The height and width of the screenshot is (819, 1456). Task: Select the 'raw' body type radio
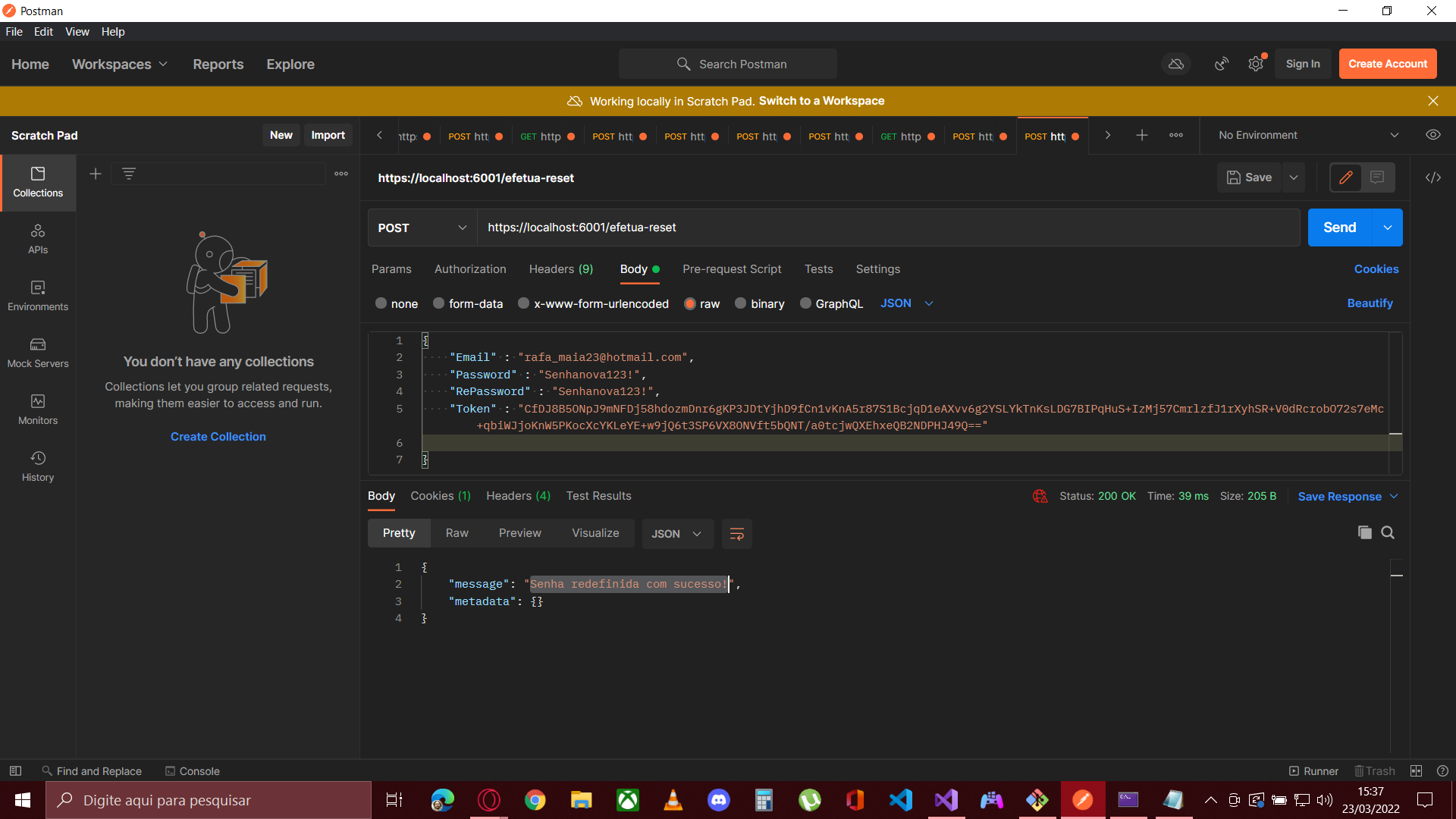pyautogui.click(x=690, y=303)
